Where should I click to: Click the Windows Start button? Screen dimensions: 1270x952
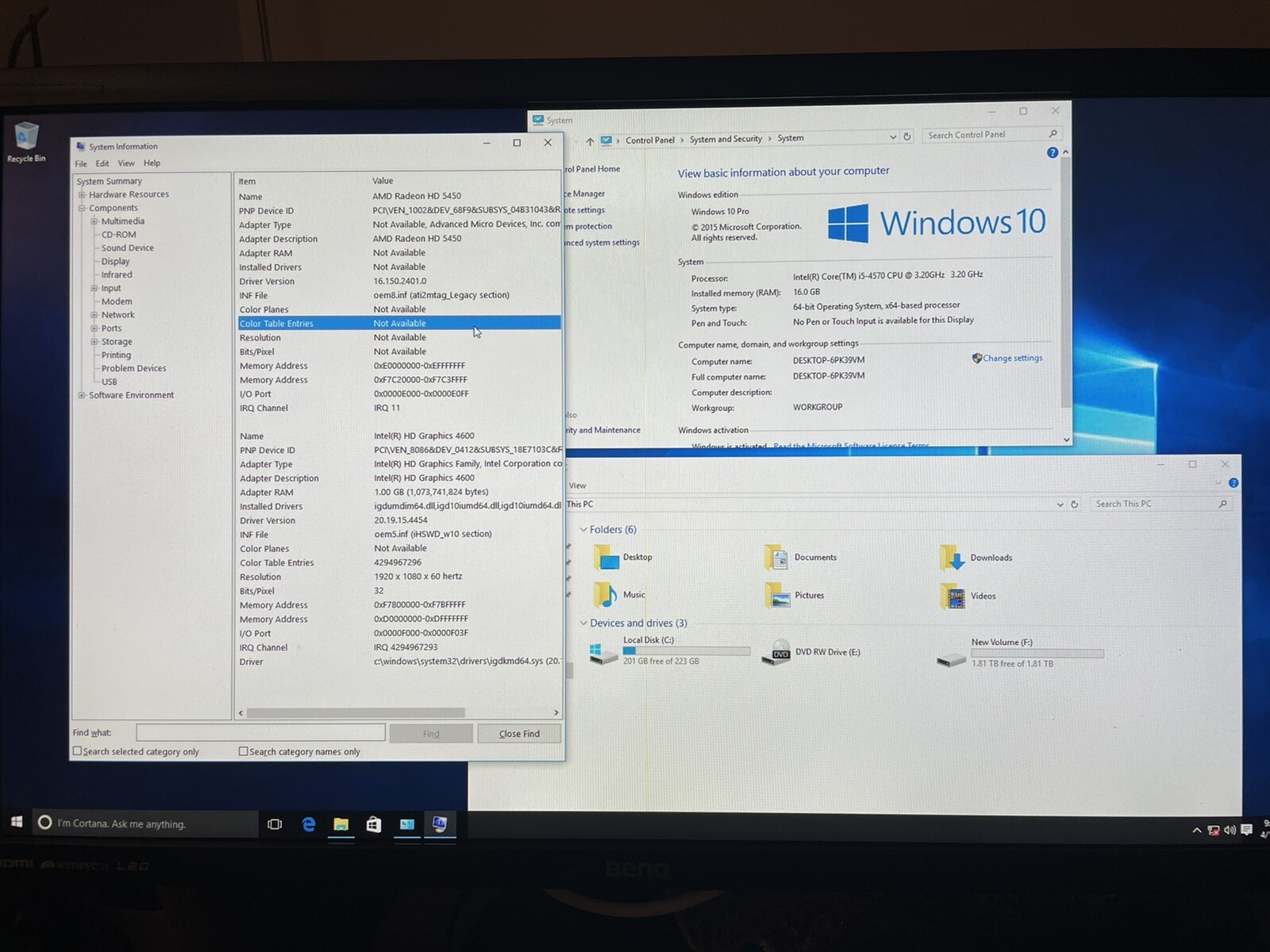click(16, 822)
